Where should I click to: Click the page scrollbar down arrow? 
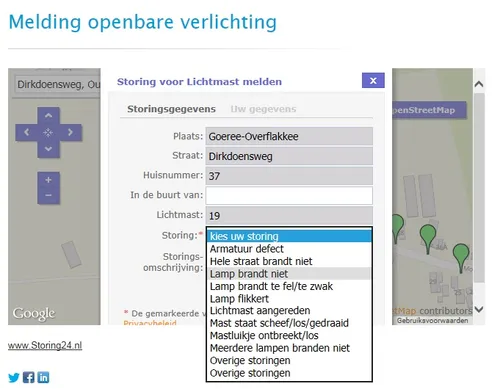[x=479, y=309]
